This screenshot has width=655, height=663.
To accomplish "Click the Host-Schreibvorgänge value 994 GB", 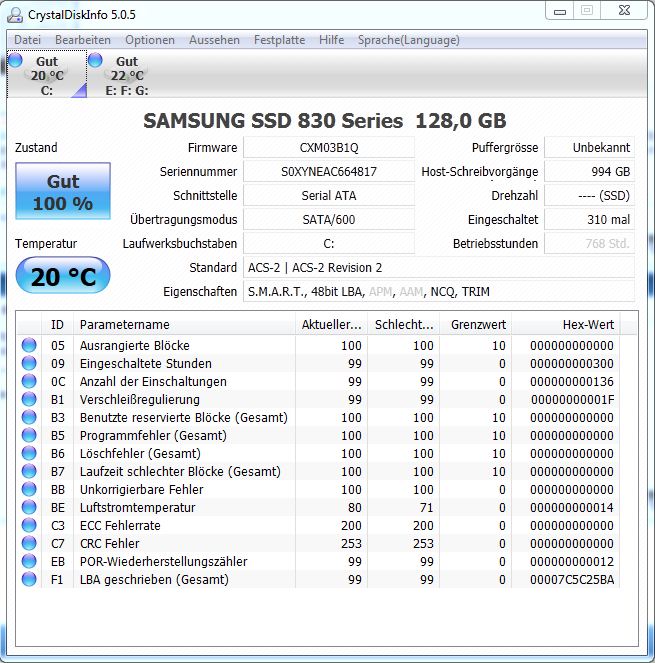I will [589, 172].
